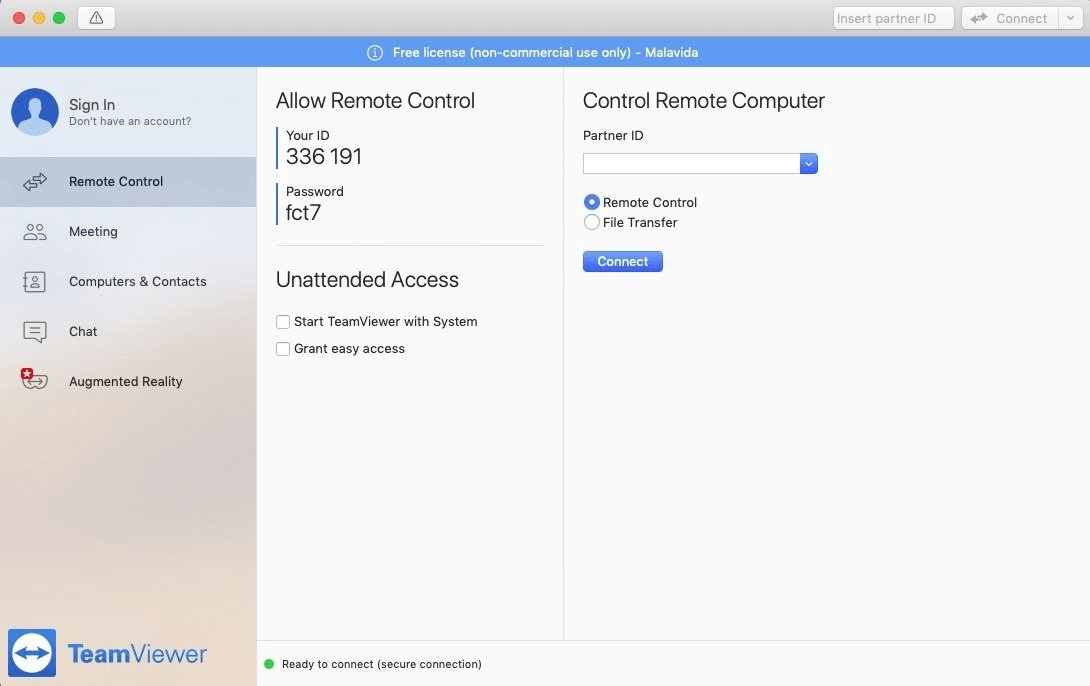The width and height of the screenshot is (1090, 686).
Task: Click the user avatar profile icon
Action: 35,111
